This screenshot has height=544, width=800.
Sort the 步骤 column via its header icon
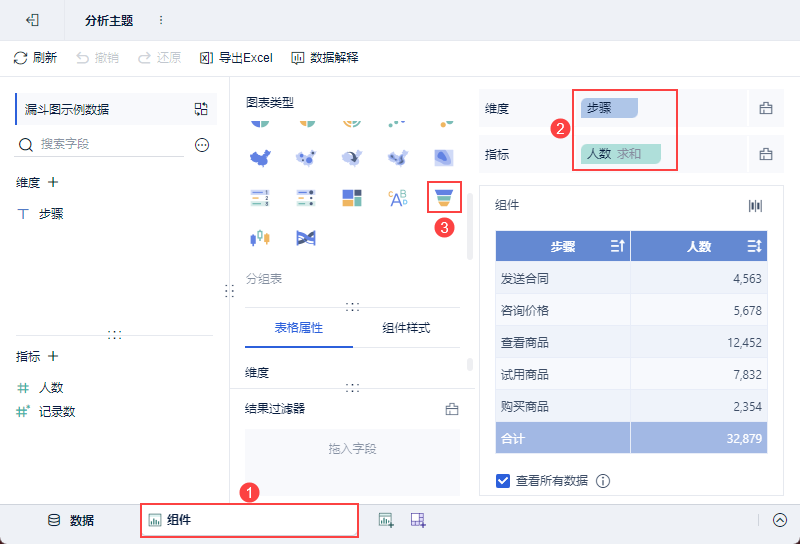tap(618, 246)
